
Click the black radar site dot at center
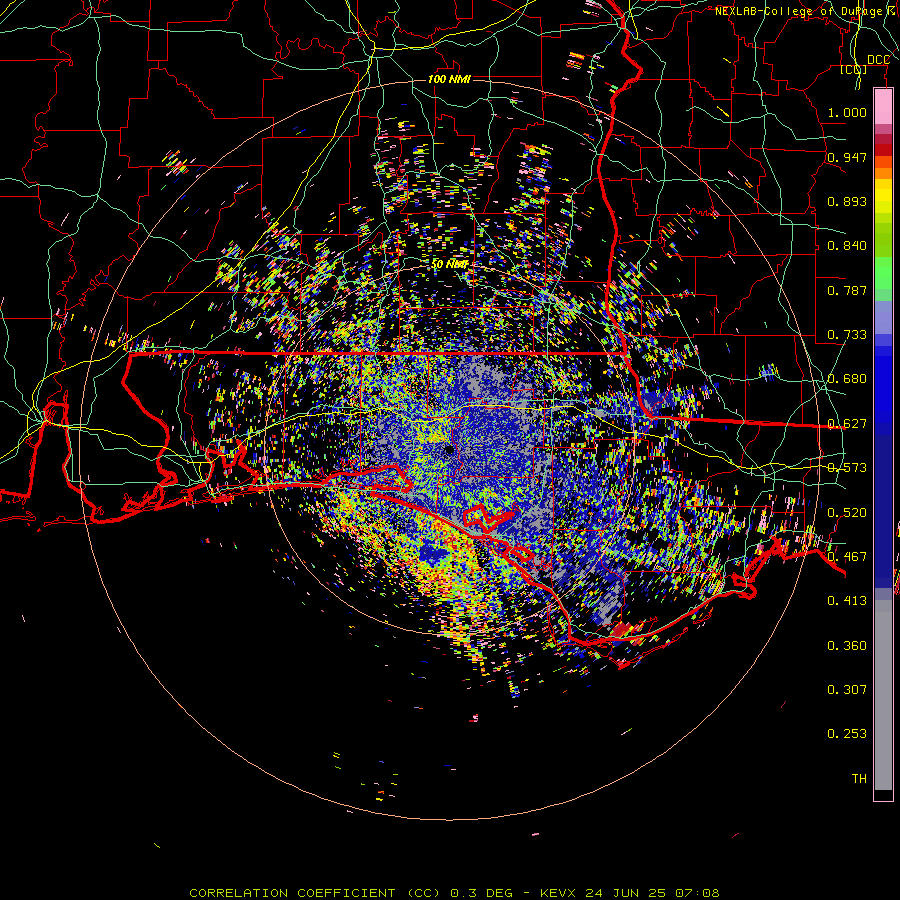[x=449, y=450]
